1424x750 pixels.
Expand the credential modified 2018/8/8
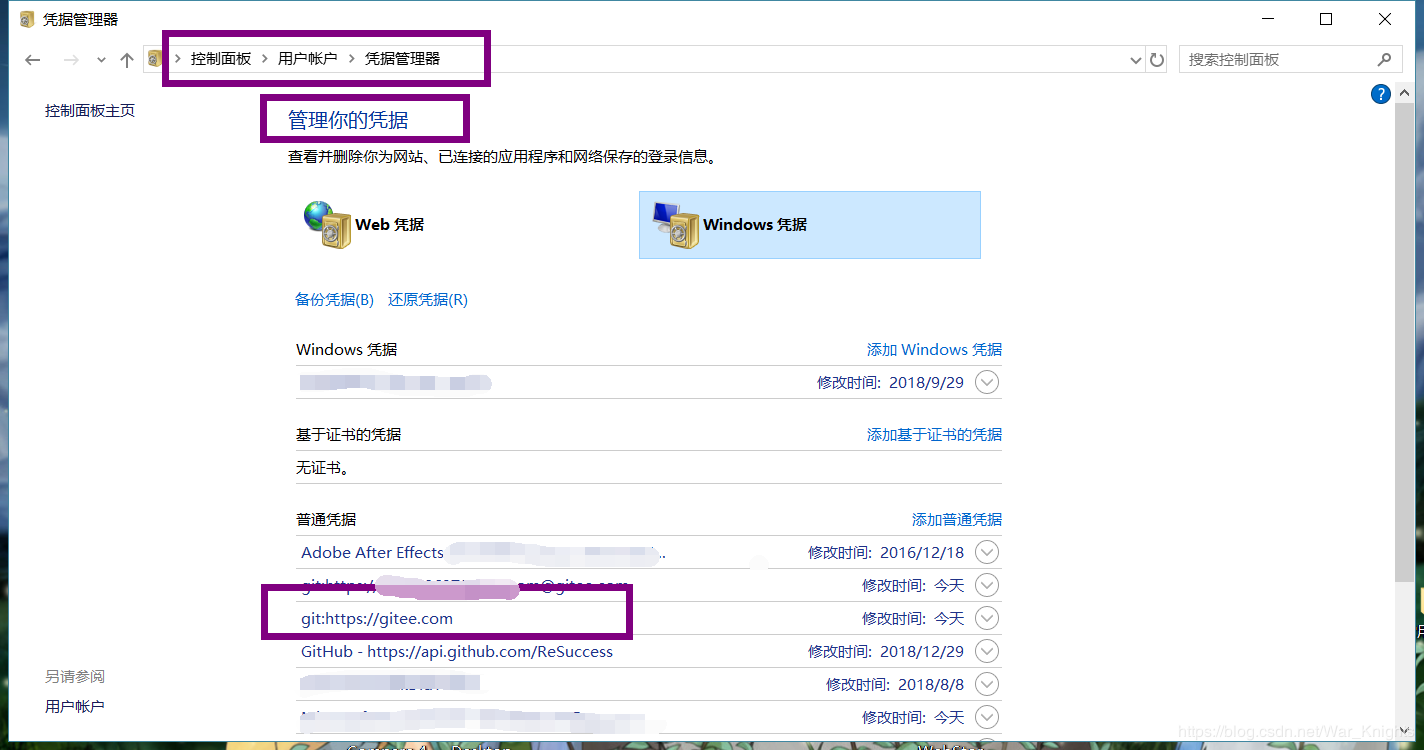(x=987, y=685)
